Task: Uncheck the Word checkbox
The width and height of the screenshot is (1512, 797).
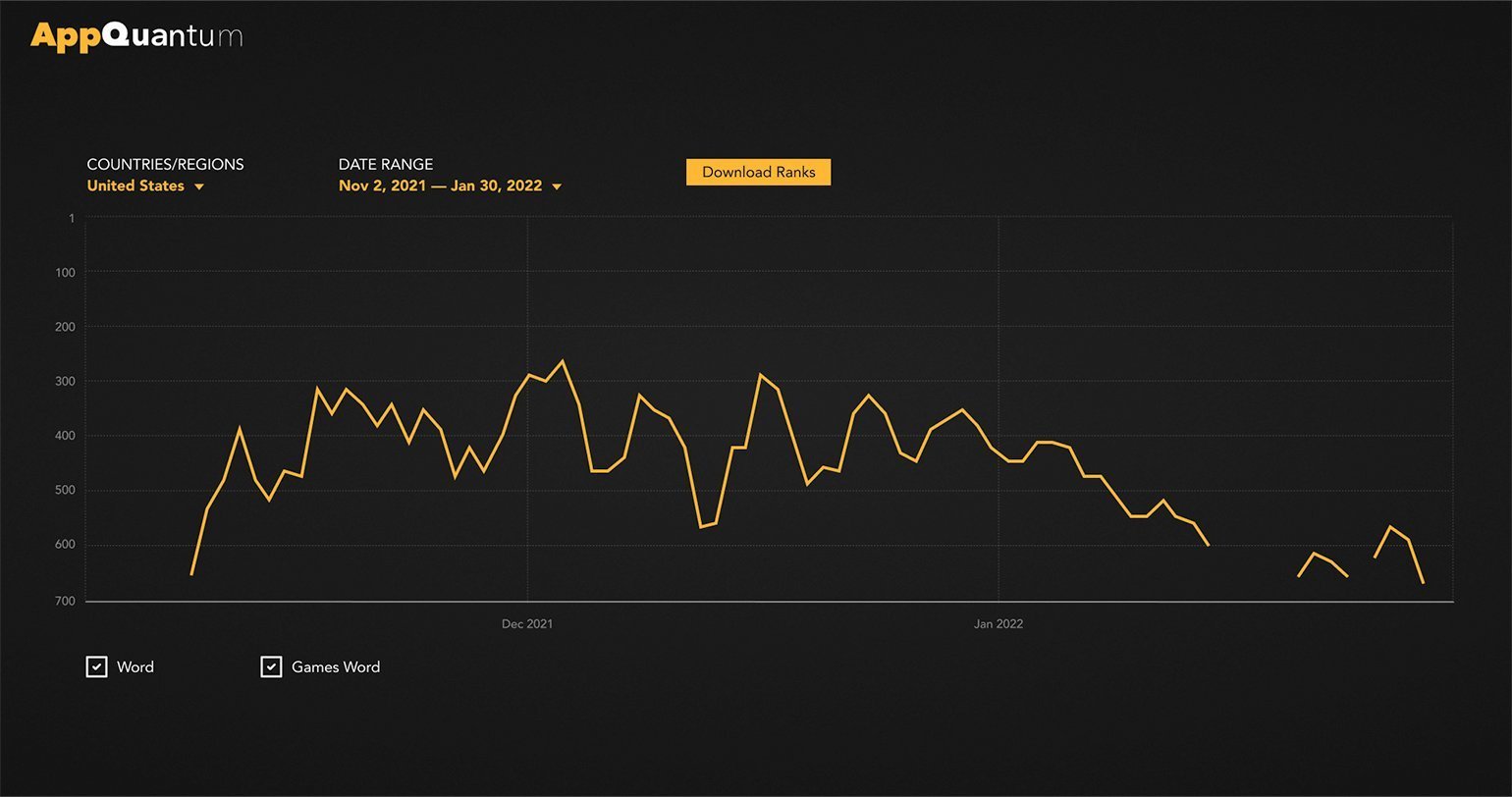Action: 96,667
